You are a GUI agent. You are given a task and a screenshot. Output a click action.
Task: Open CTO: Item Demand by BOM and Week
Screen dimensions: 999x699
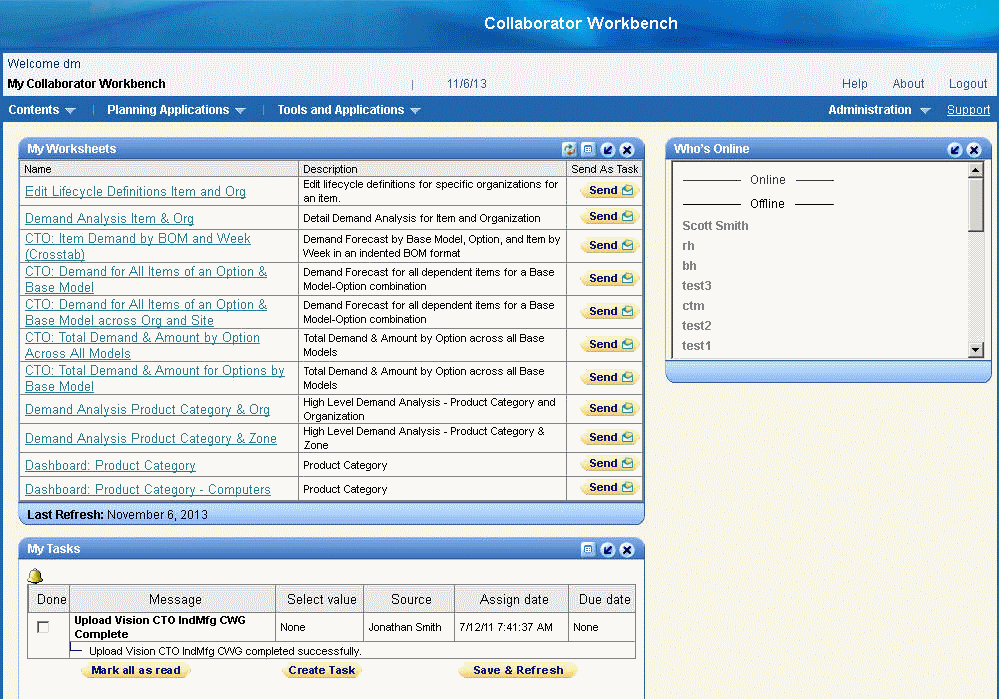point(138,246)
